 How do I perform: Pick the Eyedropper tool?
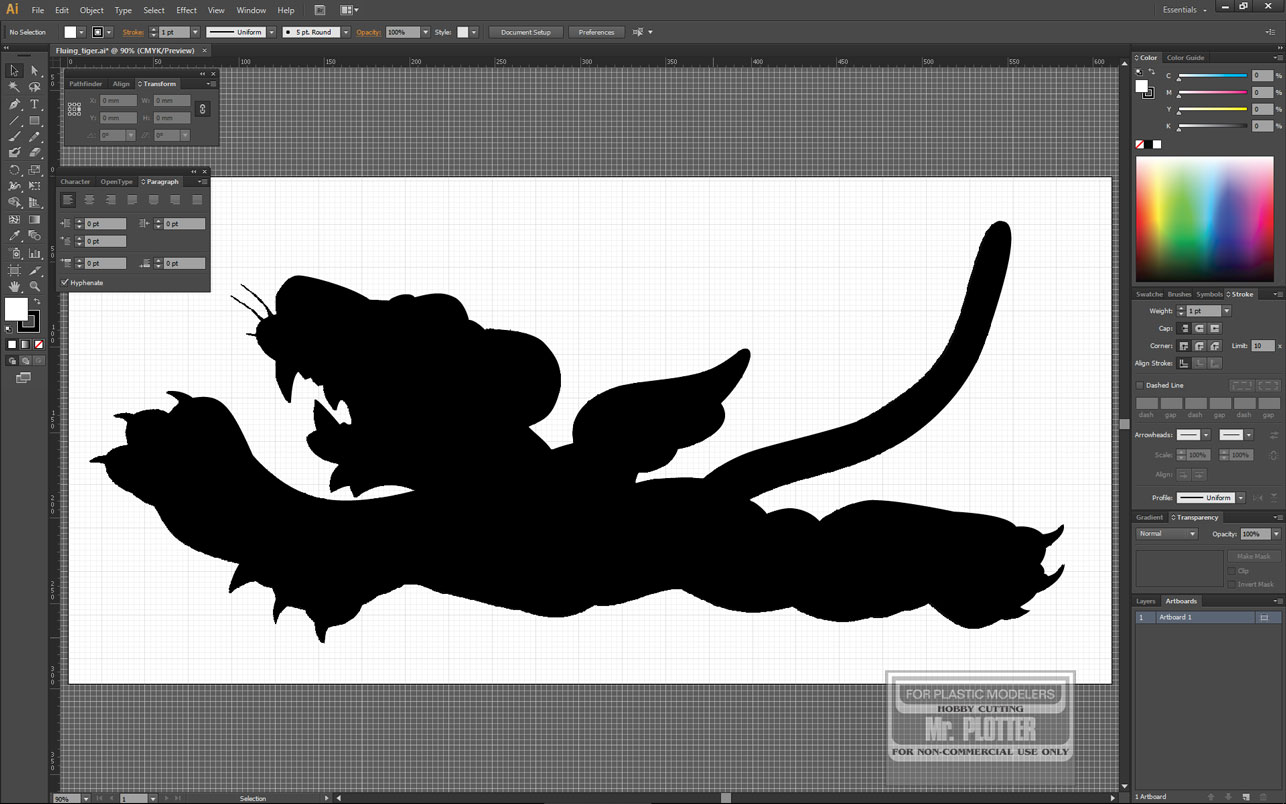14,236
